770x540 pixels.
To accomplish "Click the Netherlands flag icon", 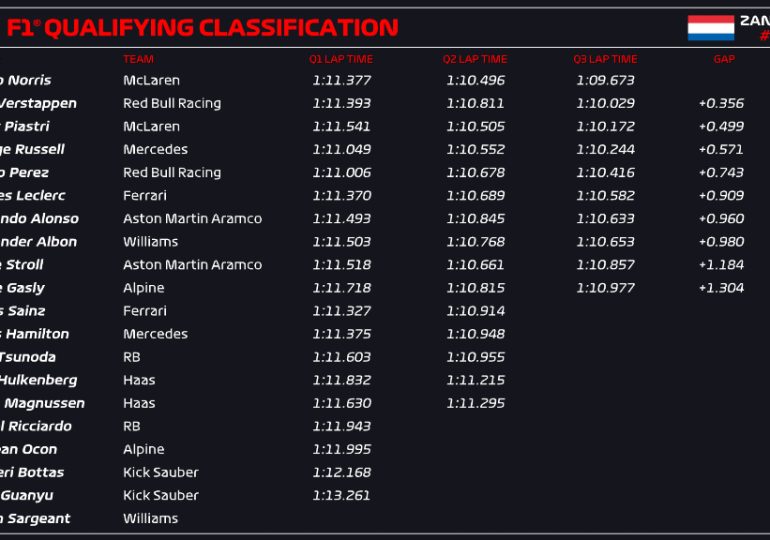I will point(710,28).
